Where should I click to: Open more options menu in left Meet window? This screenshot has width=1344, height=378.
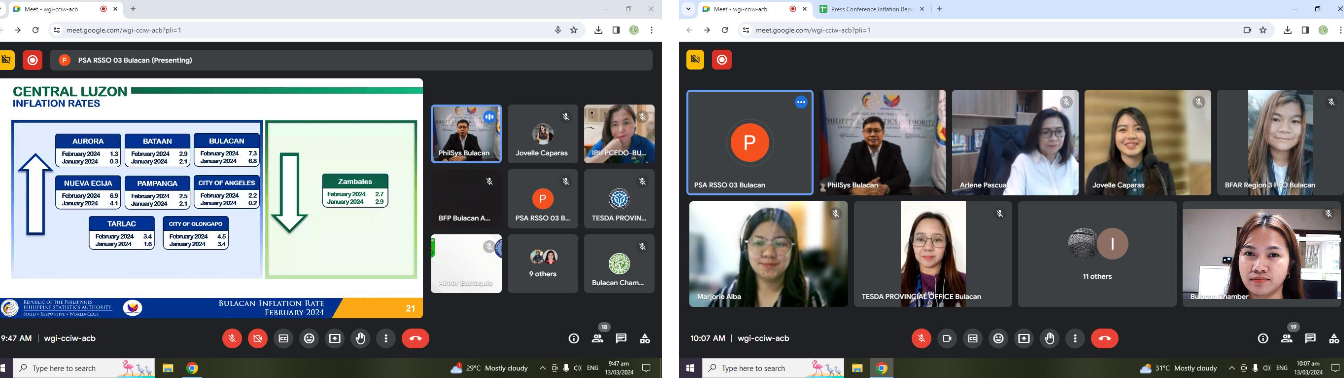tap(386, 338)
